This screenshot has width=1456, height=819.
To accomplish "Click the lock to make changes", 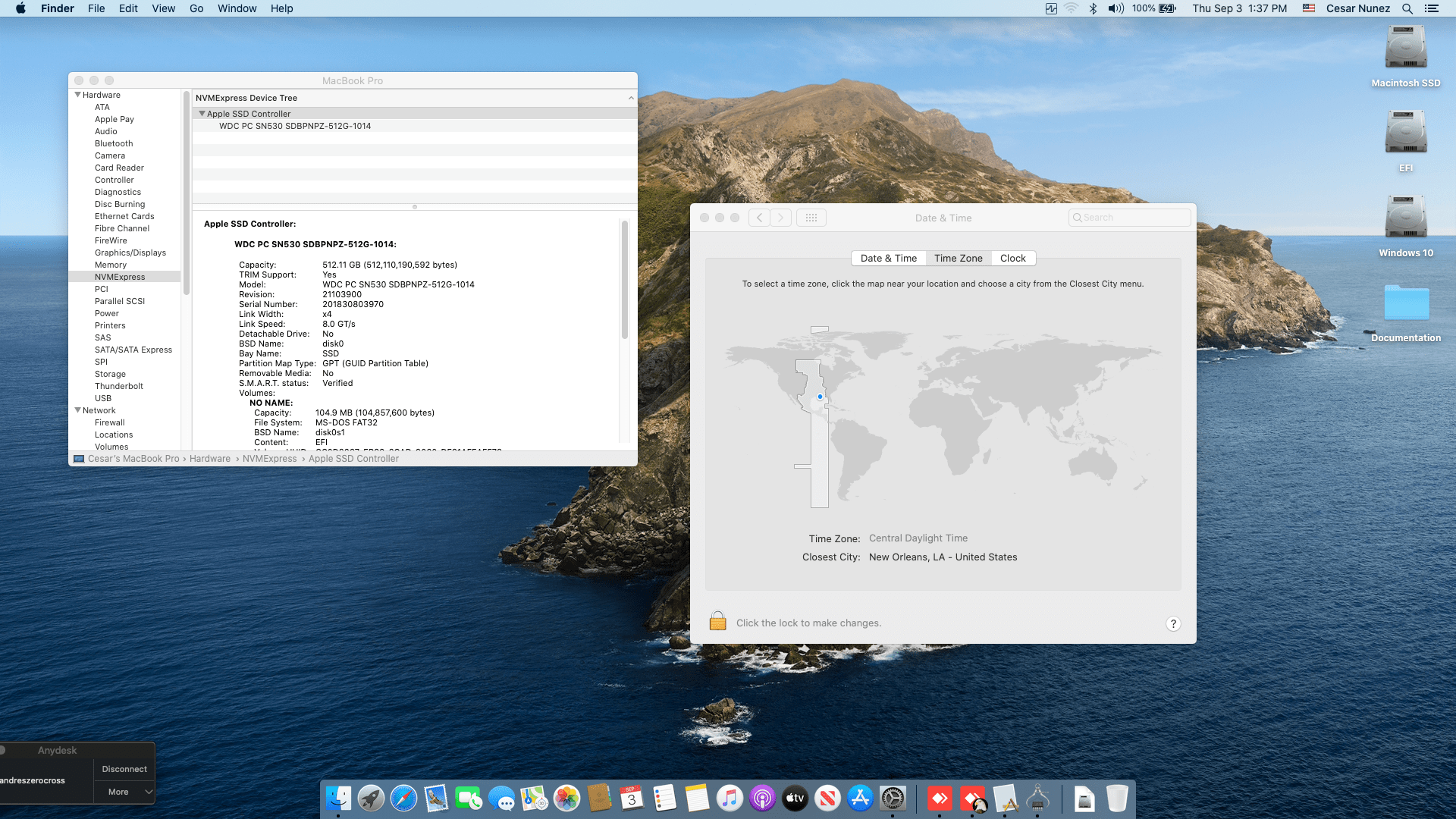I will click(717, 621).
